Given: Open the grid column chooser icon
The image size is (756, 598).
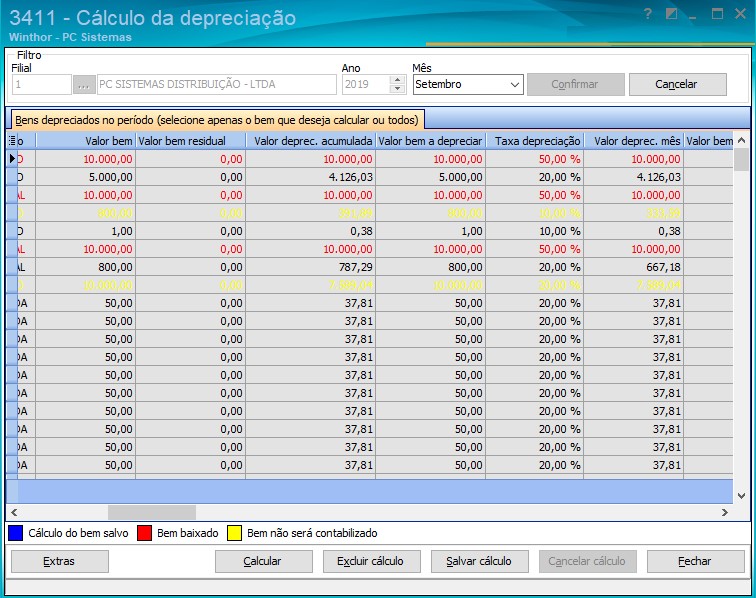Looking at the screenshot, I should click(12, 141).
